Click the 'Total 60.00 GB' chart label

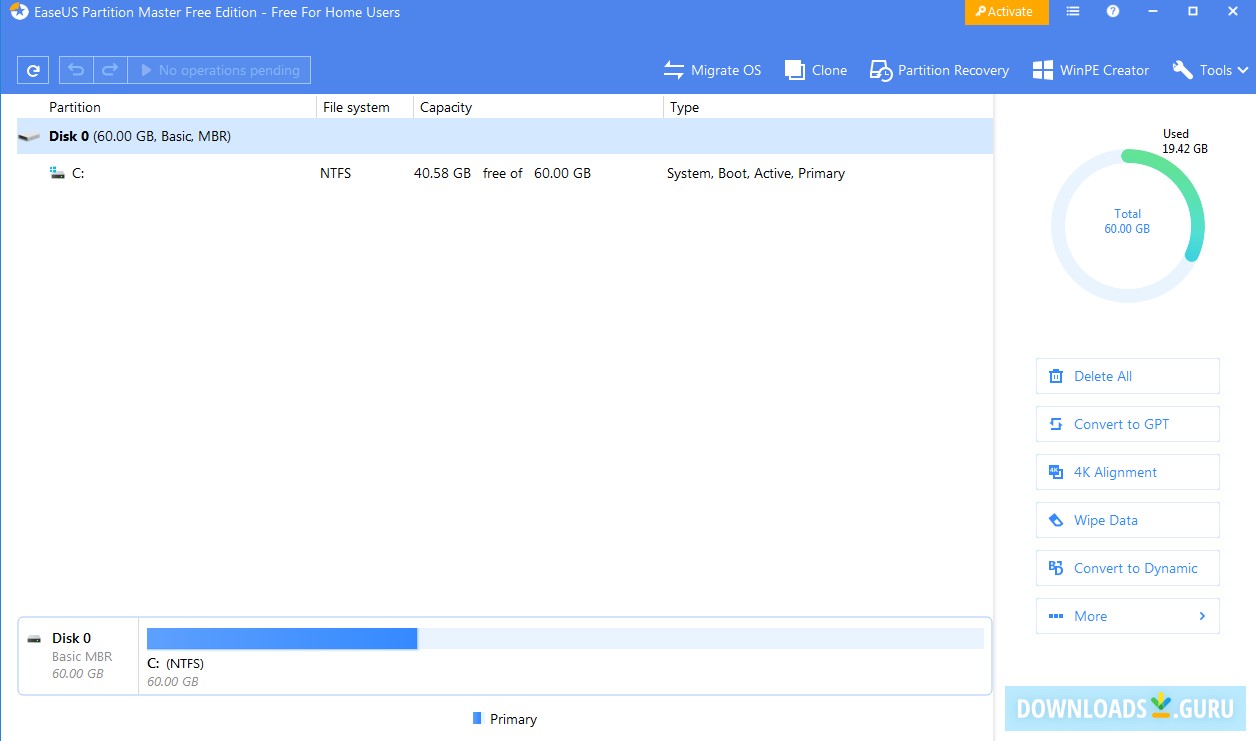pos(1127,221)
